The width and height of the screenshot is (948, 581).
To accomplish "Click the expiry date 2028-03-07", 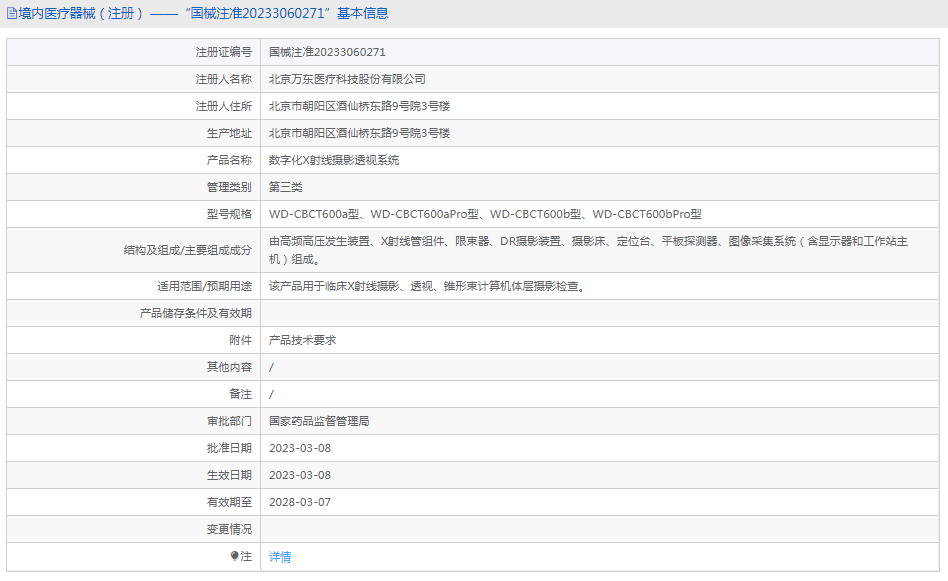I will pyautogui.click(x=300, y=502).
